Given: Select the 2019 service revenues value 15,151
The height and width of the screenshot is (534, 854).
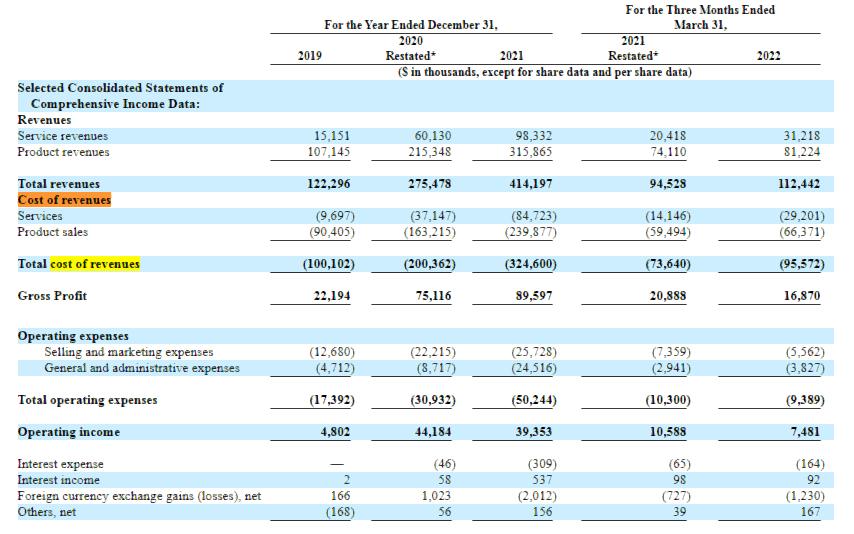Looking at the screenshot, I should coord(332,136).
